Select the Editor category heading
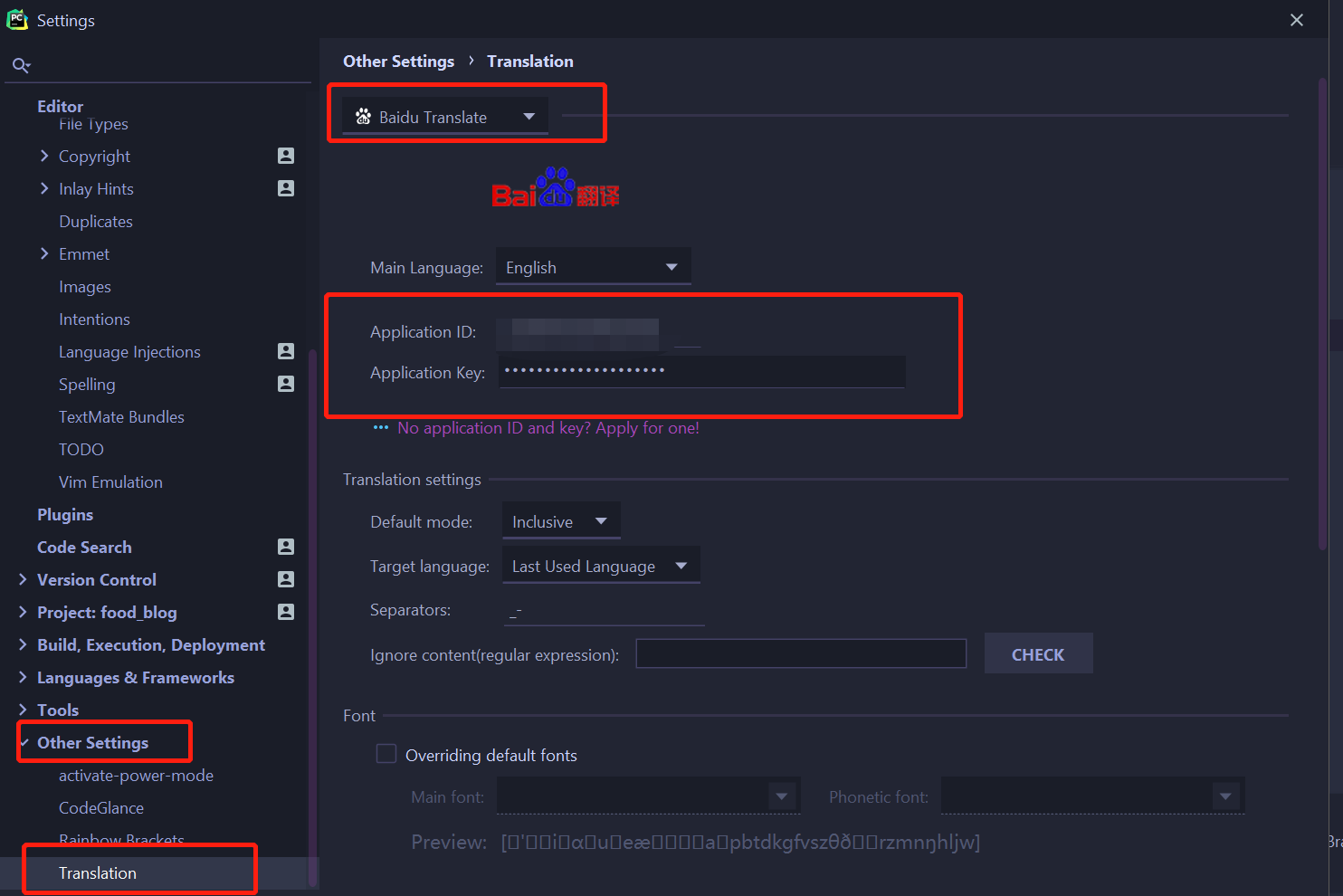The height and width of the screenshot is (896, 1343). point(60,105)
